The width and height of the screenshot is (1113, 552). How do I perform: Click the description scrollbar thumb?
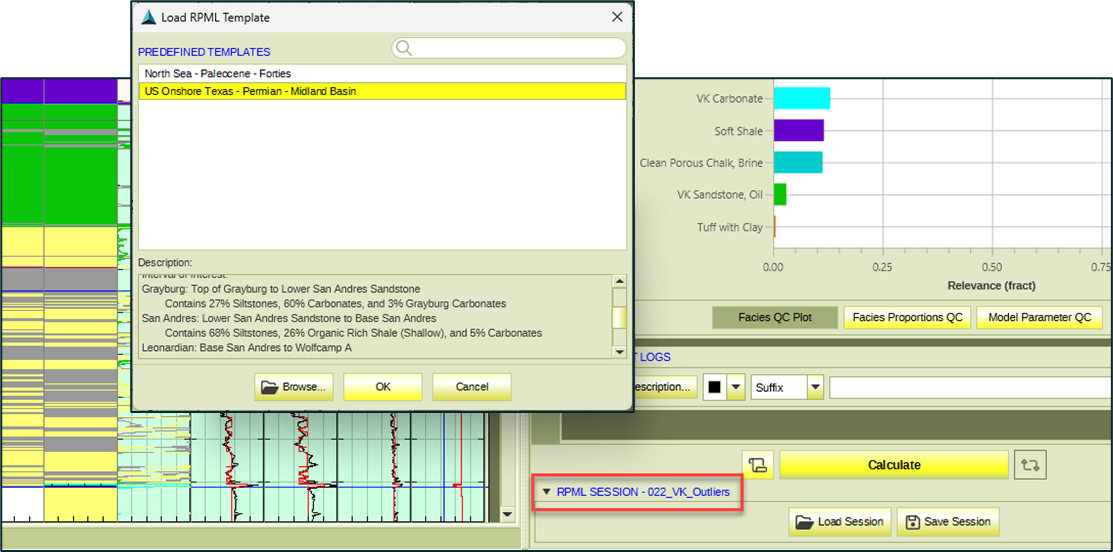coord(620,317)
